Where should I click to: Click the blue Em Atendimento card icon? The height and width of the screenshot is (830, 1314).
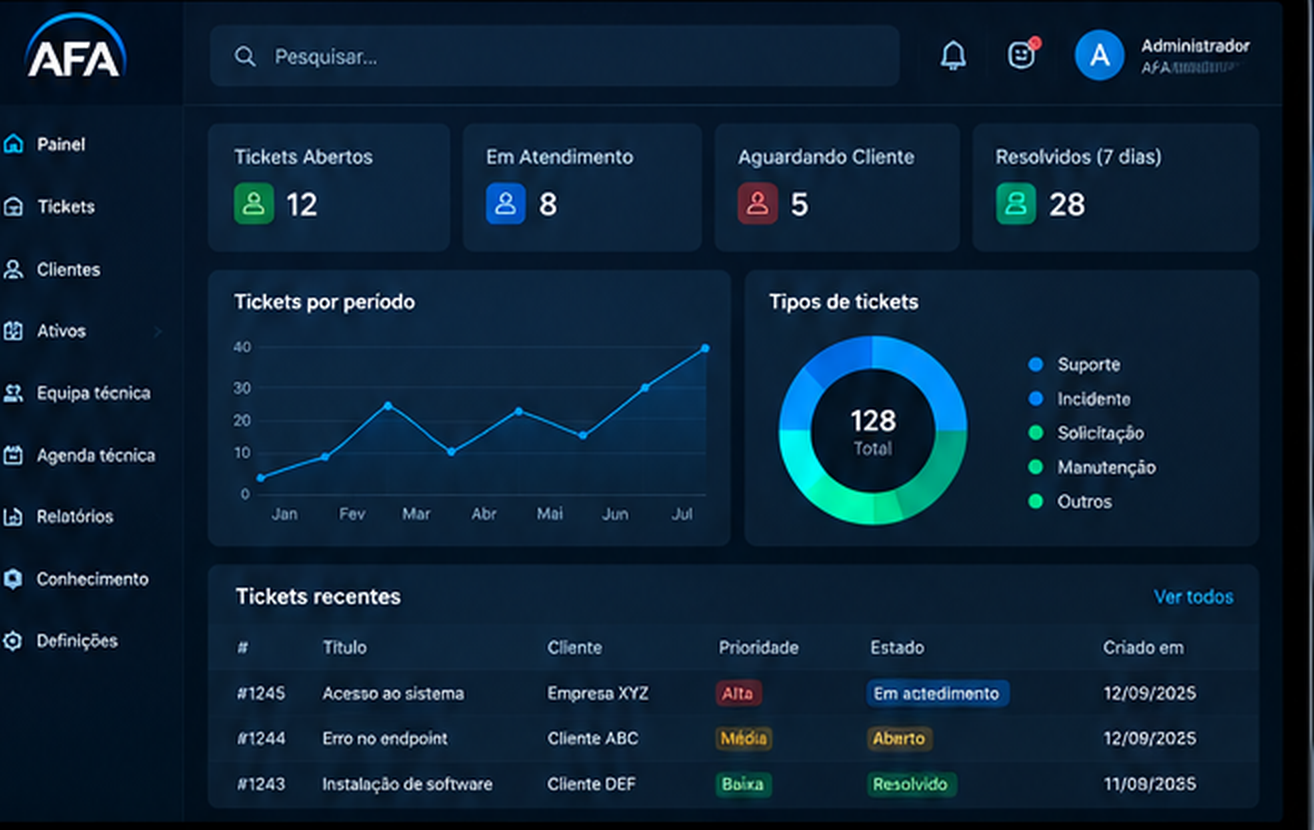tap(506, 204)
